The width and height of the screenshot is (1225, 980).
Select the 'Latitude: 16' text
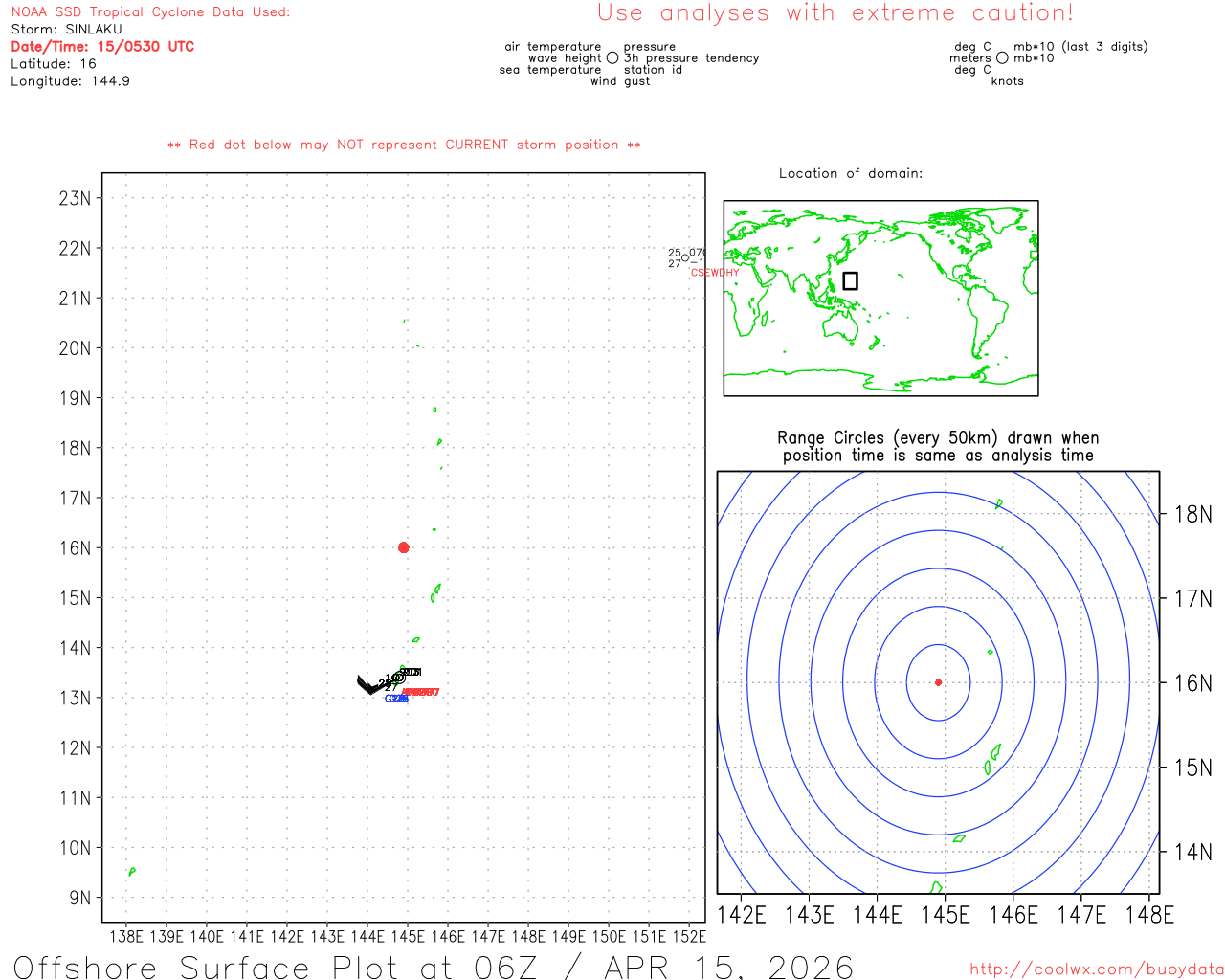click(54, 64)
